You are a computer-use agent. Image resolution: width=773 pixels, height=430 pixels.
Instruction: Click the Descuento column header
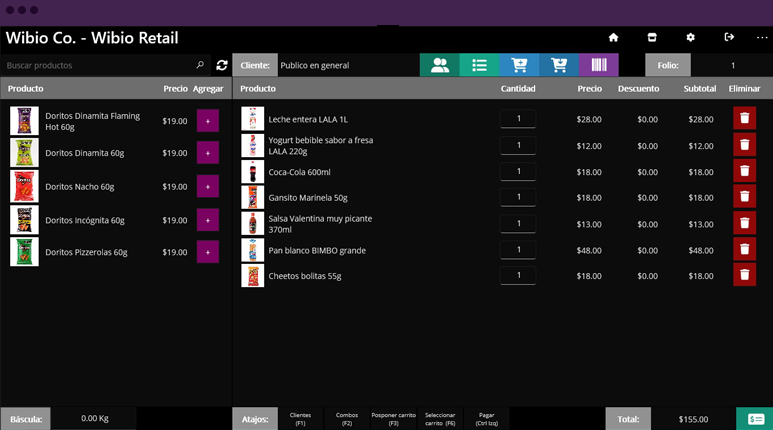638,89
